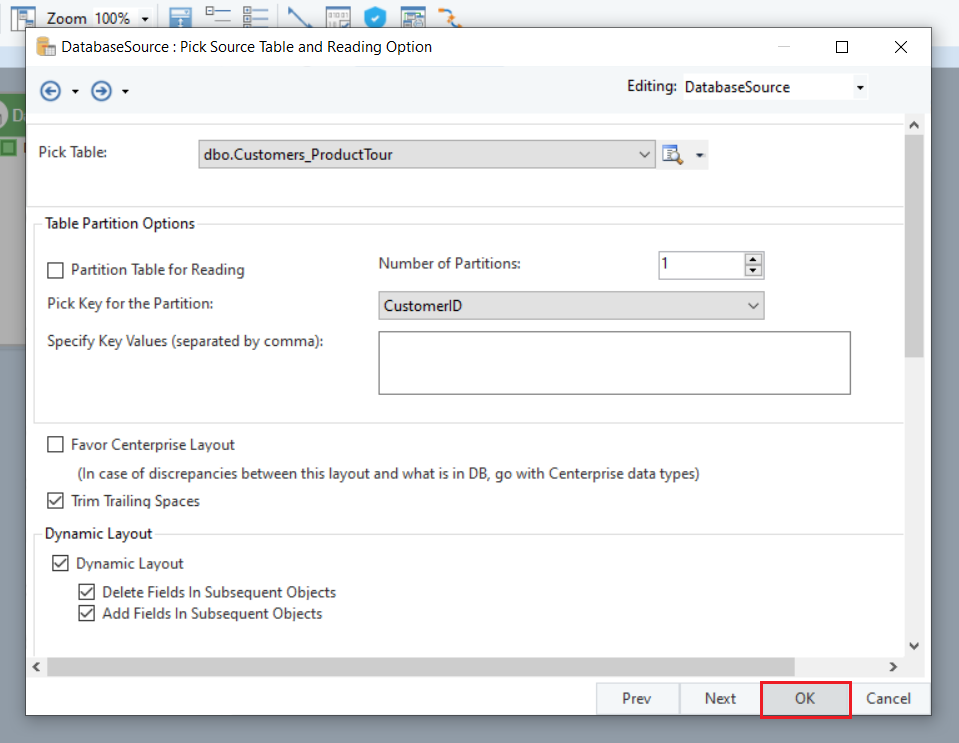Open dropdown arrow next to table preview icon
Viewport: 959px width, 743px height.
click(x=700, y=155)
